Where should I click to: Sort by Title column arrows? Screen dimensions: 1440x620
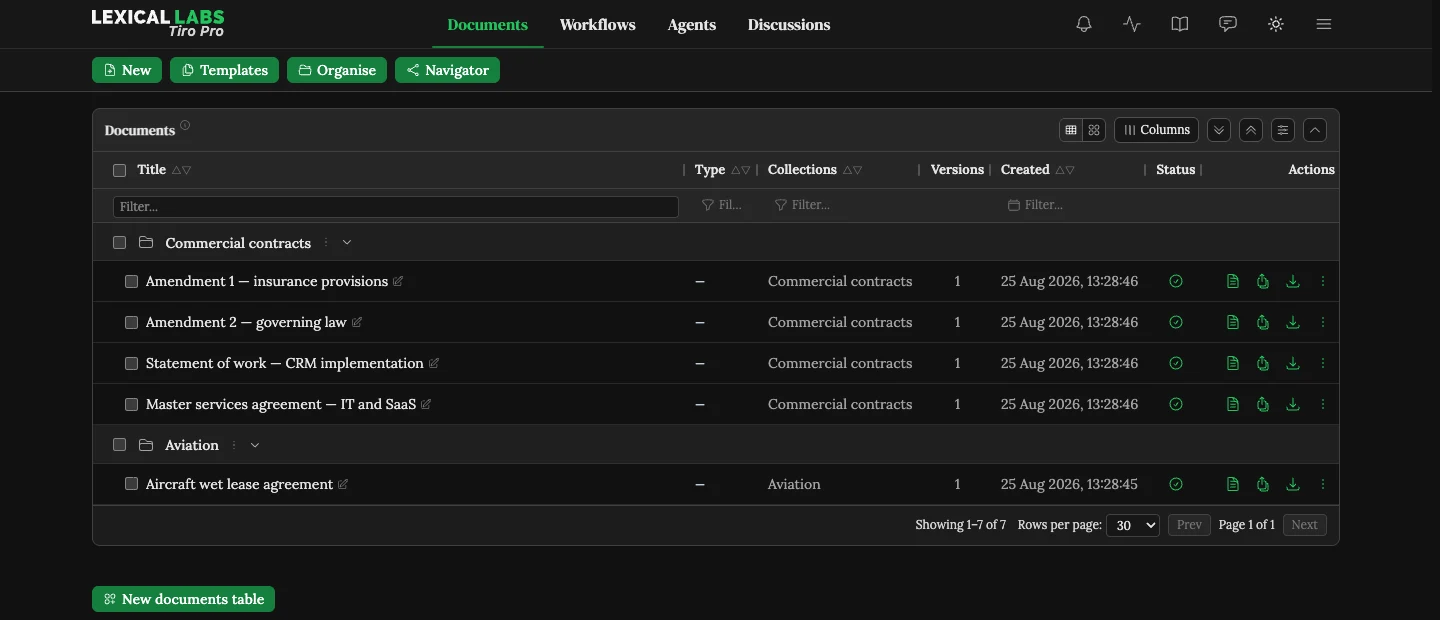[181, 170]
